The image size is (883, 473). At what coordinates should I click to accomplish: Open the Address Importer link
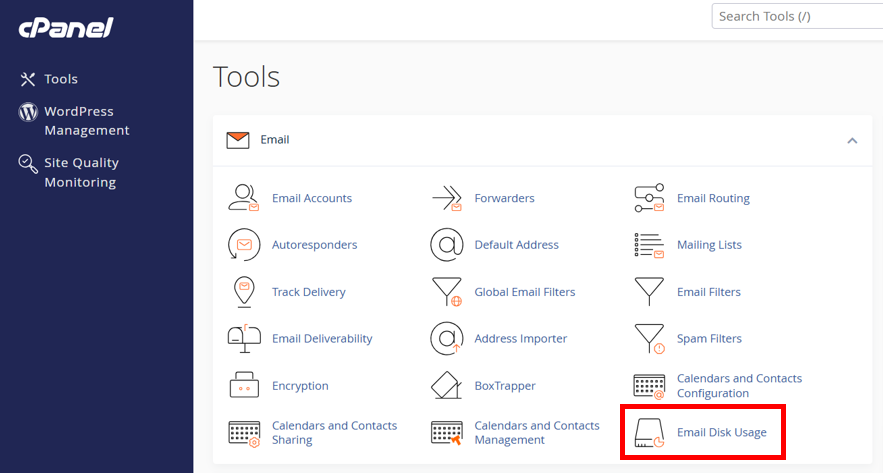pos(520,339)
